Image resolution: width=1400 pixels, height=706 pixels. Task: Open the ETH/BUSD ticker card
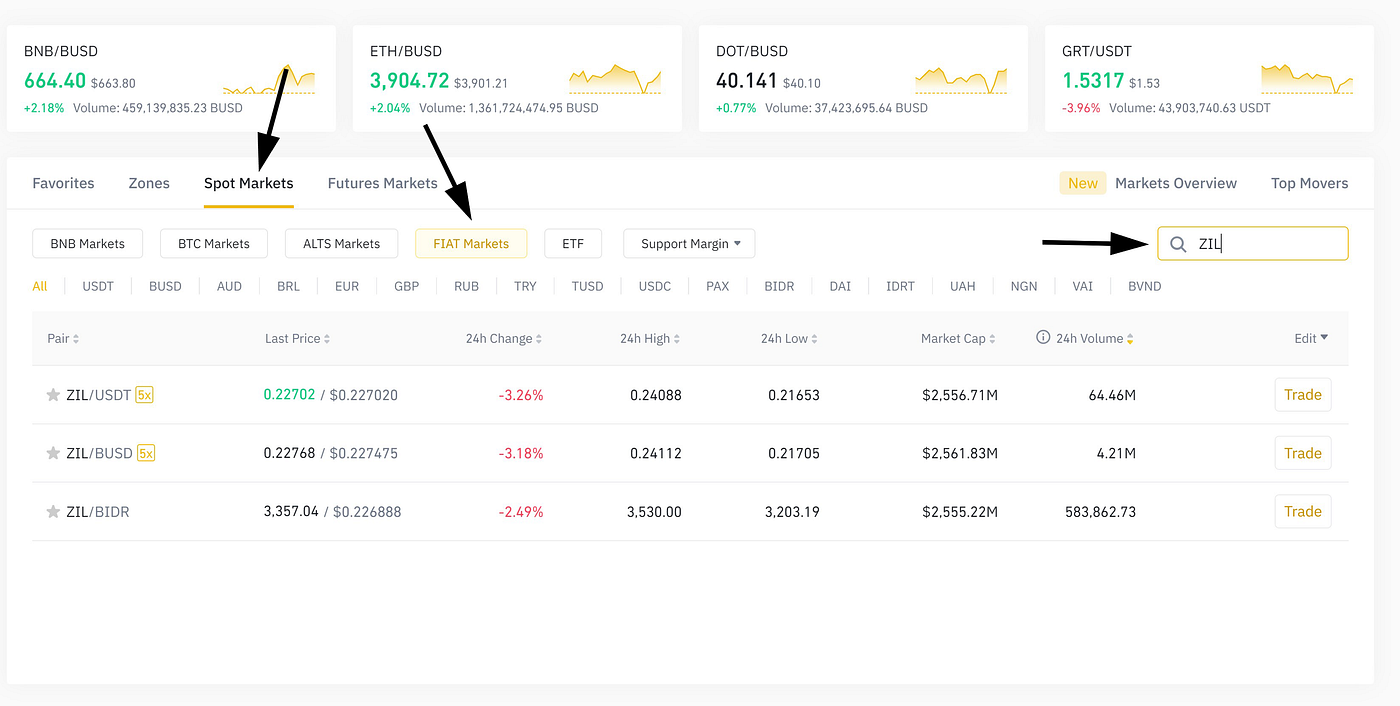tap(517, 79)
